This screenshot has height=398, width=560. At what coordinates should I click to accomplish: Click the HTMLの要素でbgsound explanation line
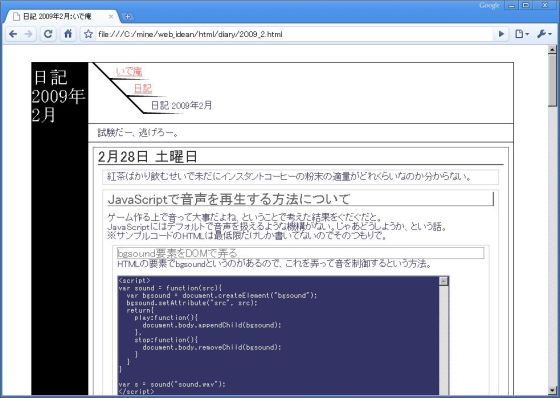coord(274,264)
